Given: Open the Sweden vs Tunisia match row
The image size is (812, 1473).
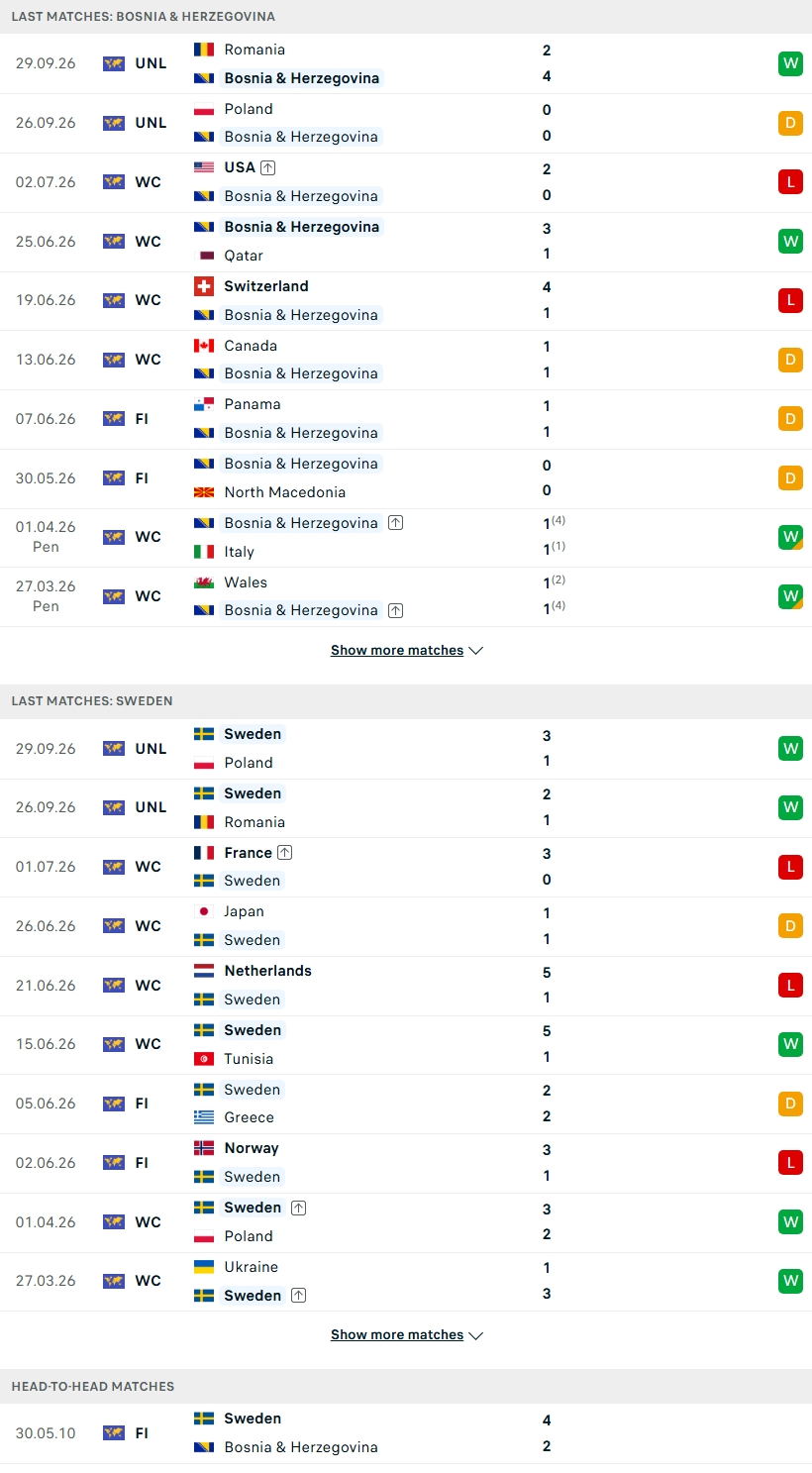Looking at the screenshot, I should [x=406, y=1045].
